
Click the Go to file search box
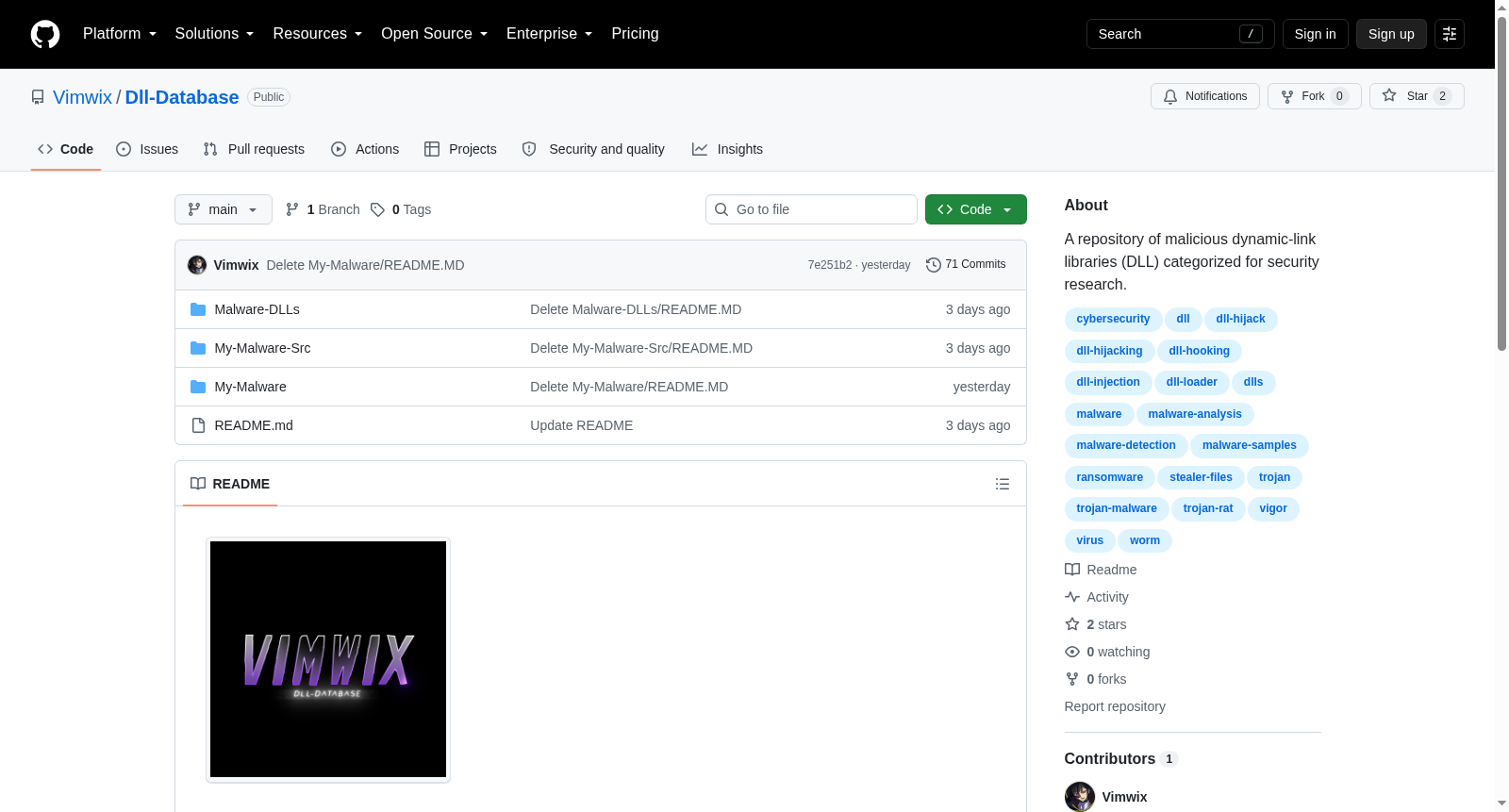point(811,209)
